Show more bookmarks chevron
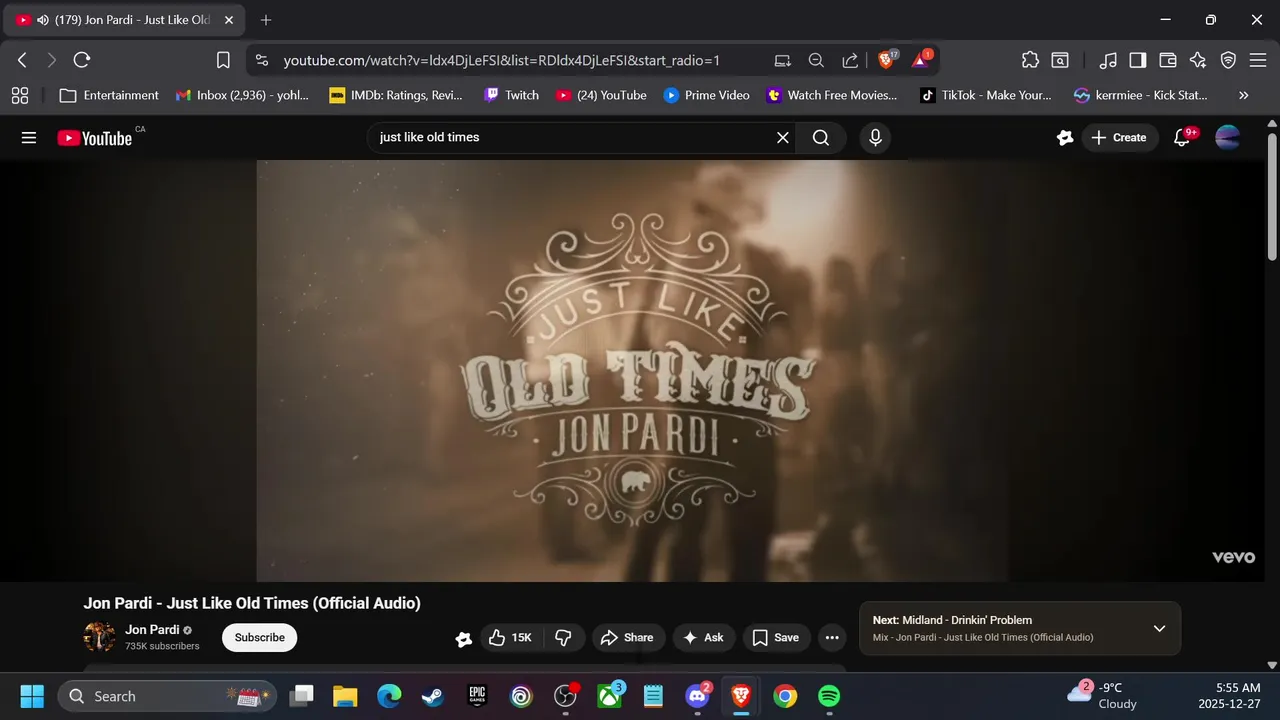The image size is (1280, 720). pos(1243,96)
